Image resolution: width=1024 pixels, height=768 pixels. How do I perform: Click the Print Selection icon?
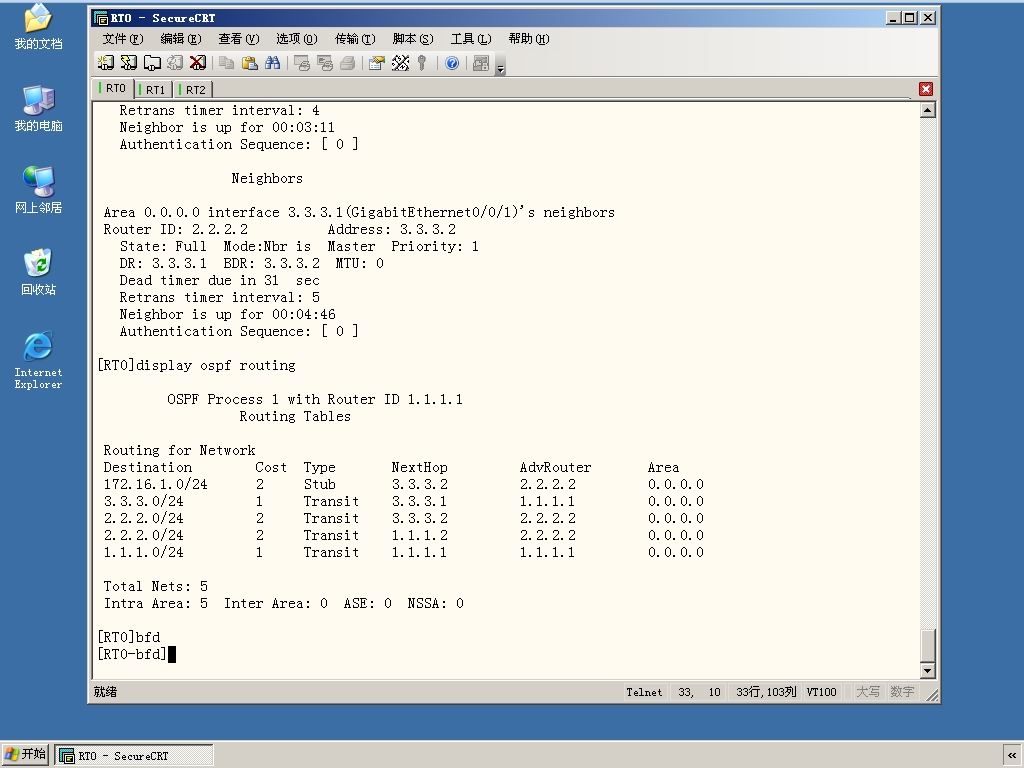tap(325, 63)
